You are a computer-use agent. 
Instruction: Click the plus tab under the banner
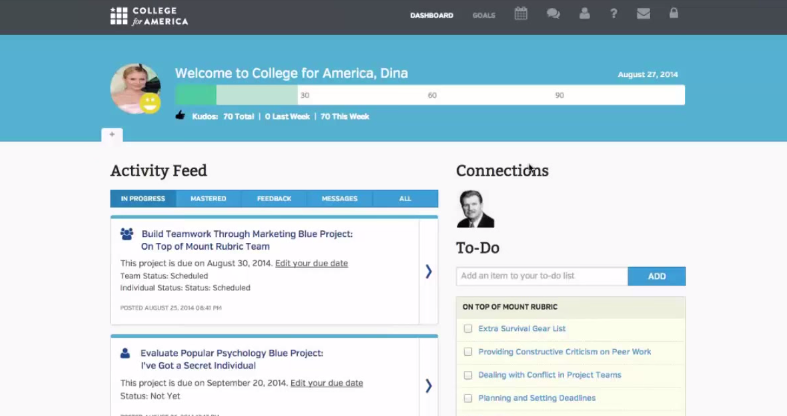tap(112, 134)
